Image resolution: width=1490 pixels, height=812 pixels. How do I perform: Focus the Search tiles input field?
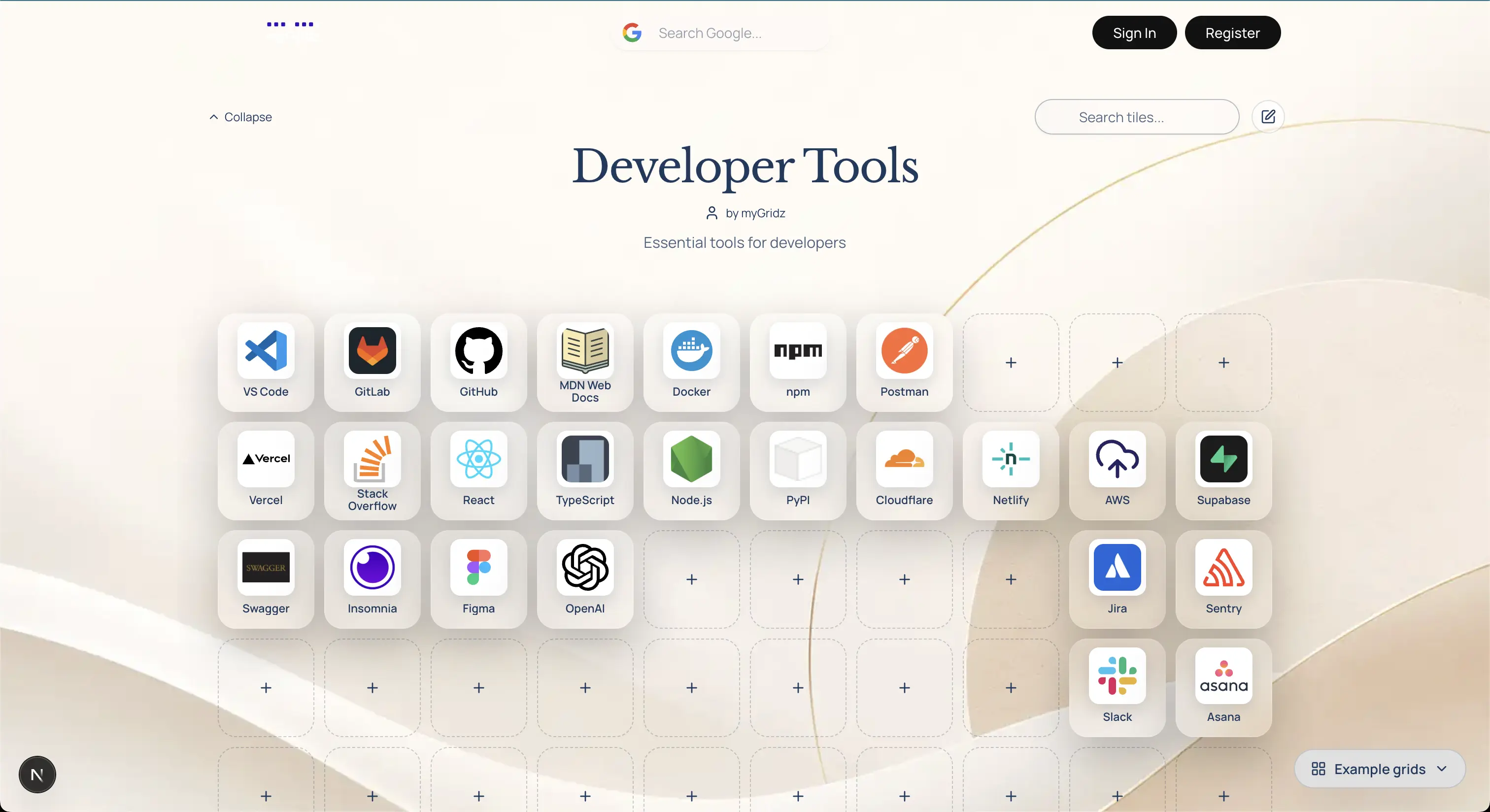pos(1137,117)
